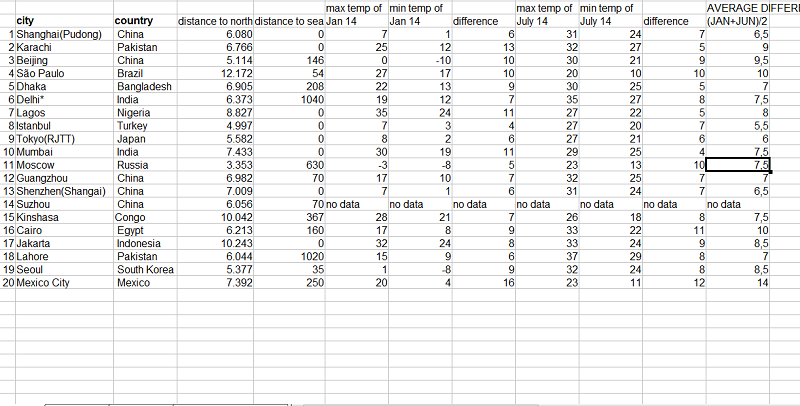Click row number 20 in the first column
The height and width of the screenshot is (406, 800).
(8, 283)
